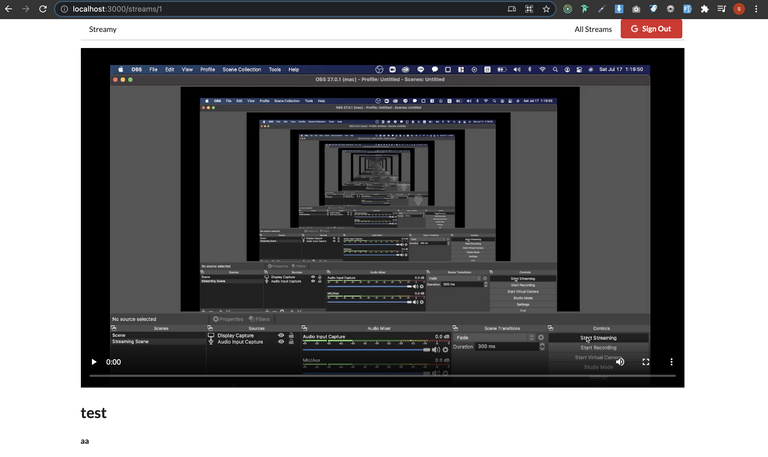View site information for localhost
The width and height of the screenshot is (768, 457).
pyautogui.click(x=64, y=9)
